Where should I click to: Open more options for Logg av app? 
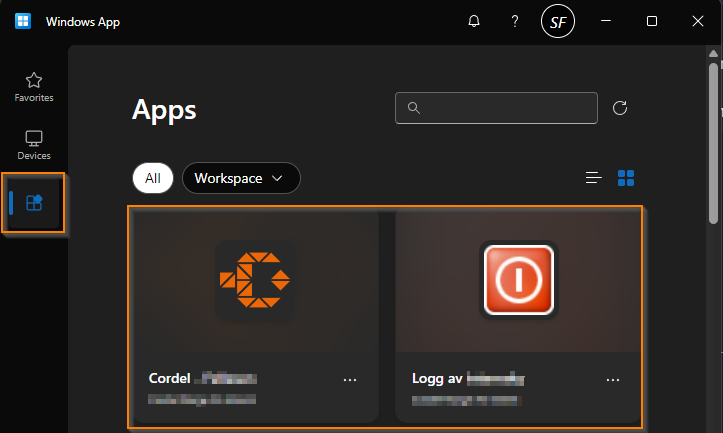pyautogui.click(x=613, y=380)
